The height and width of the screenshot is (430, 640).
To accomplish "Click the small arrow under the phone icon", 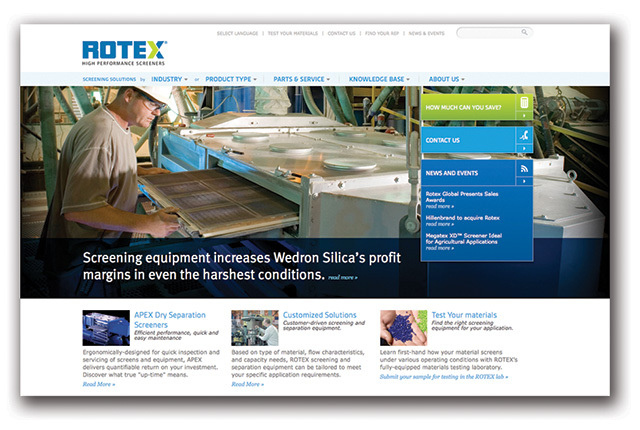I will click(525, 149).
